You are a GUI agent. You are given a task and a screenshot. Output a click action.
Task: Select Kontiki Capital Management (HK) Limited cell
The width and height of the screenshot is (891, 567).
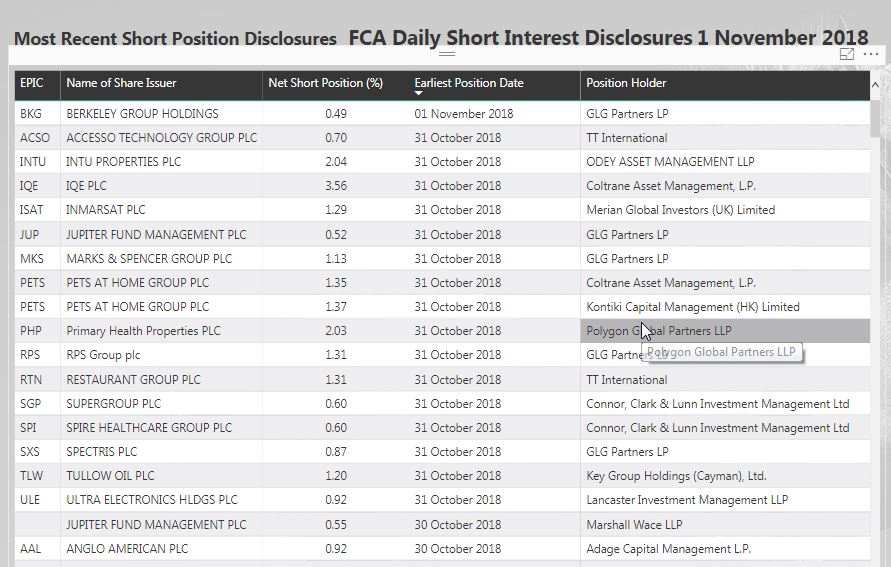pos(692,307)
